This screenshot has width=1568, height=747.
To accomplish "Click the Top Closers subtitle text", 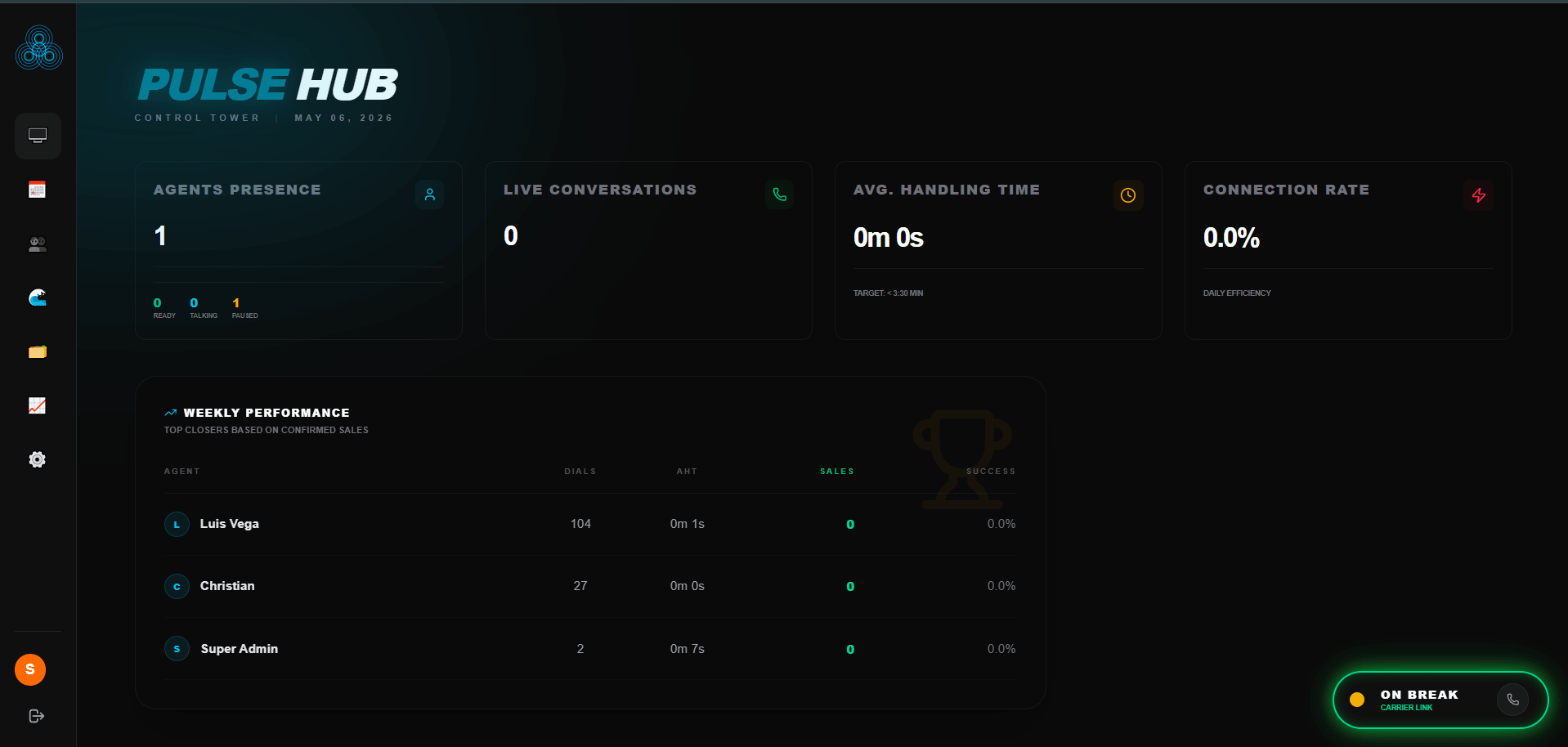I will click(x=267, y=430).
